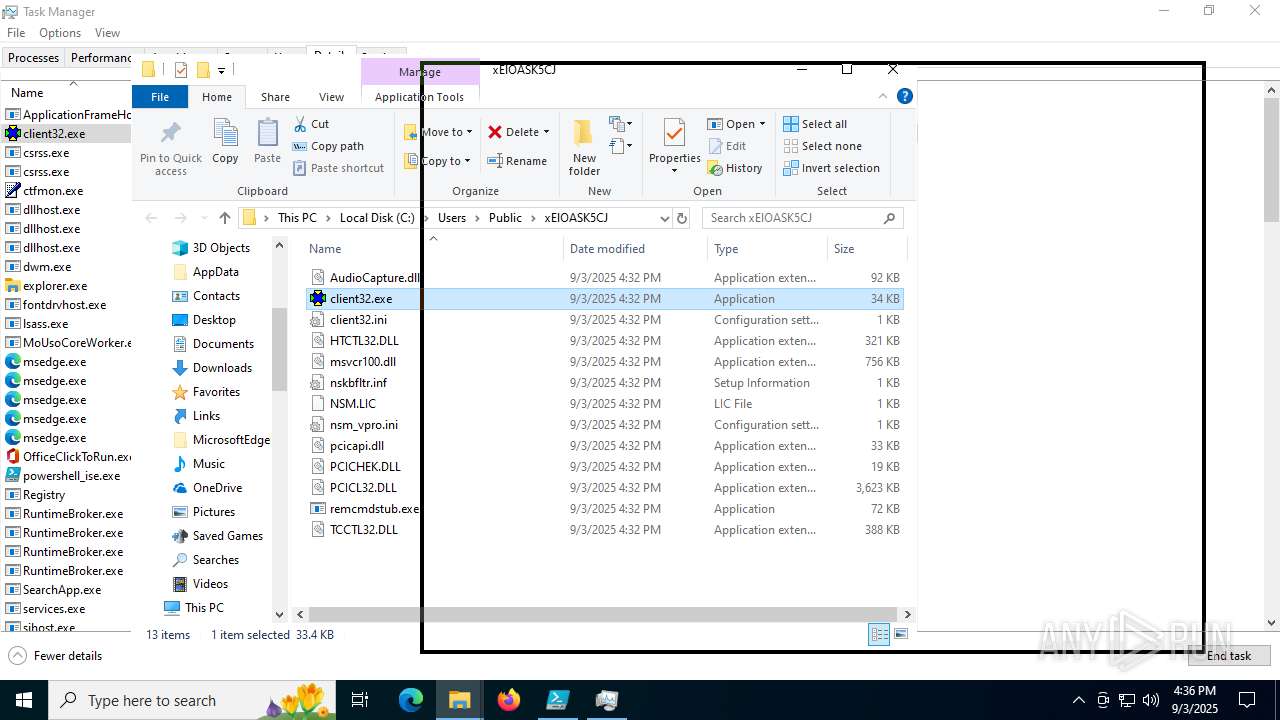1280x720 pixels.
Task: Click Users in the address breadcrumb
Action: click(452, 218)
